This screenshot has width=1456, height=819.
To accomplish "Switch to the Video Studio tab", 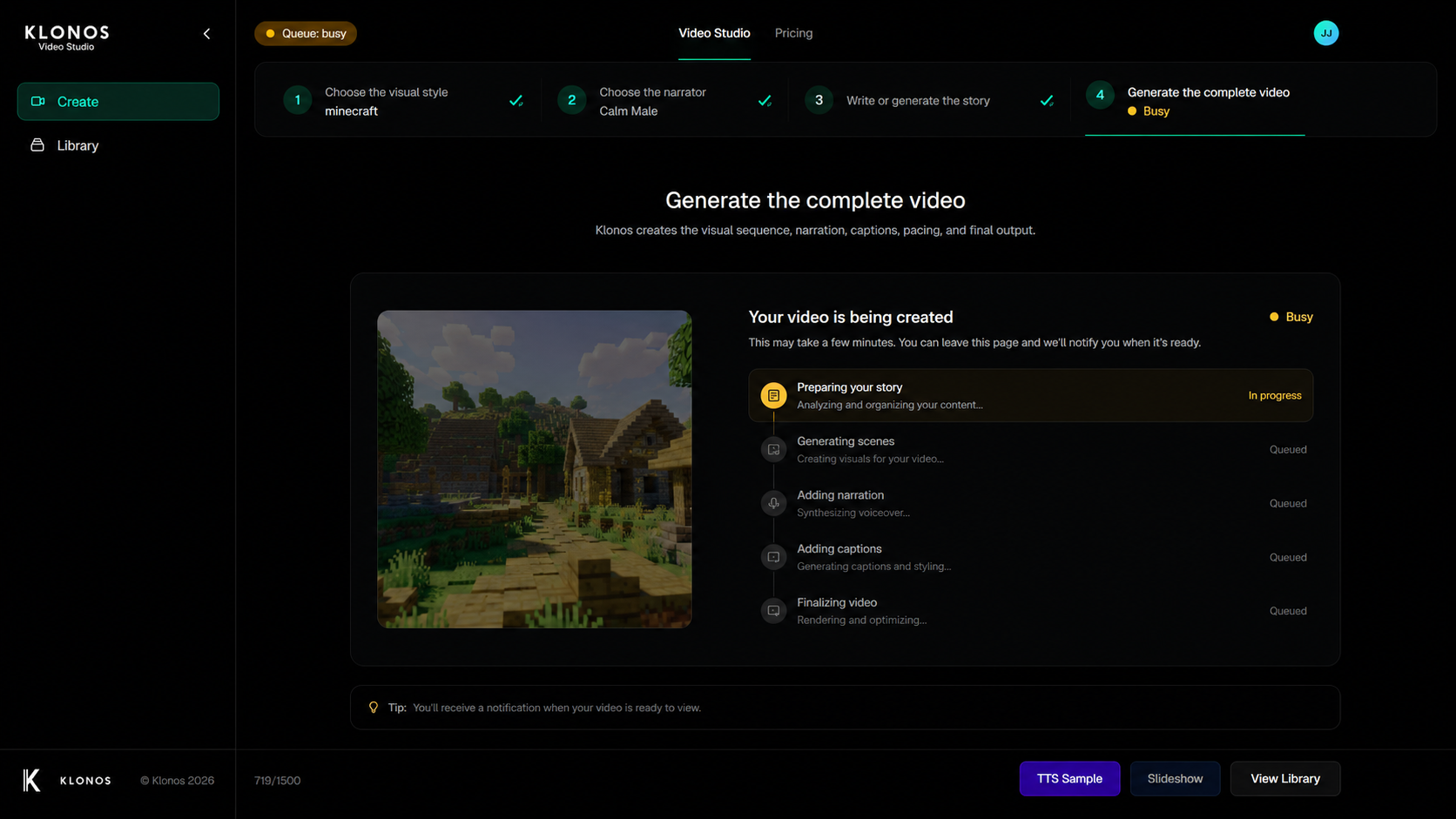I will coord(714,33).
